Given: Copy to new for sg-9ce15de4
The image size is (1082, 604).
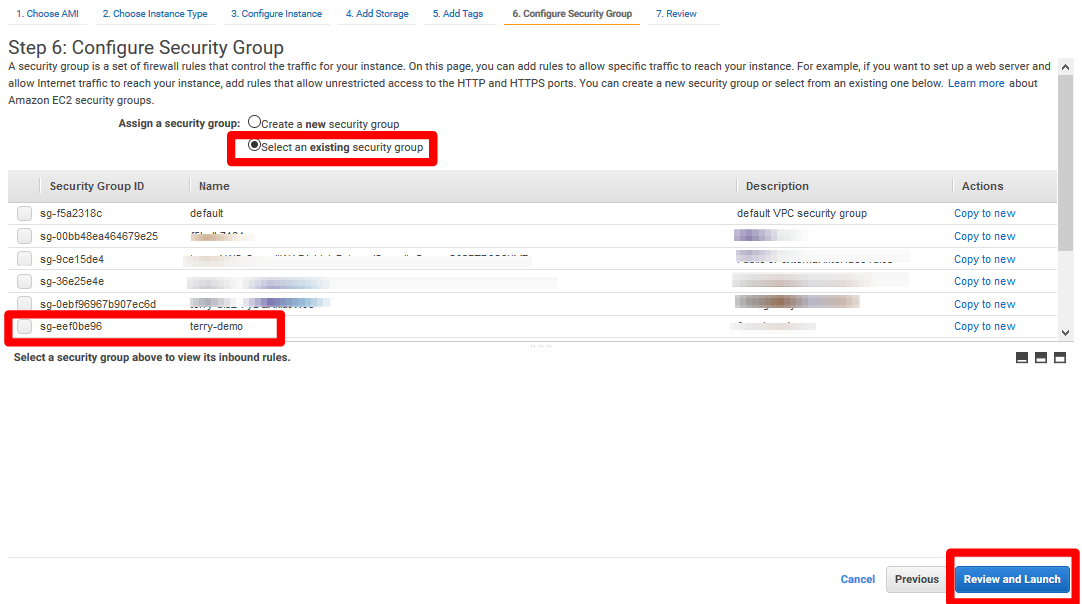Looking at the screenshot, I should point(984,259).
